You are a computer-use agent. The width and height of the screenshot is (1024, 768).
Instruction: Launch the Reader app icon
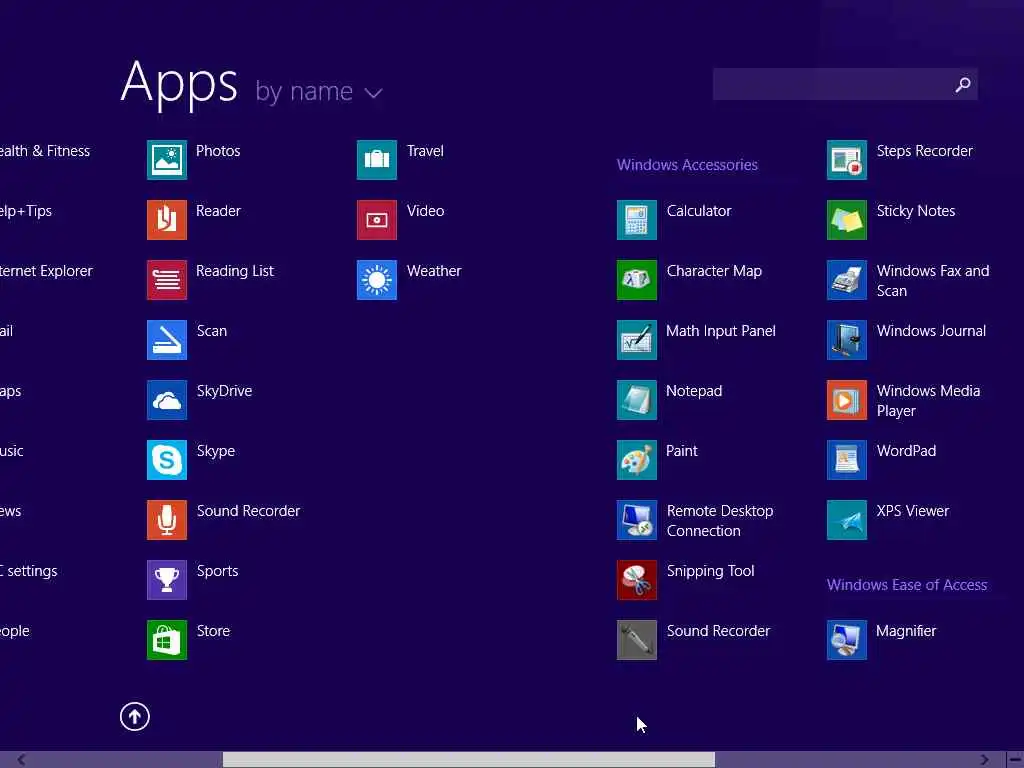coord(167,220)
